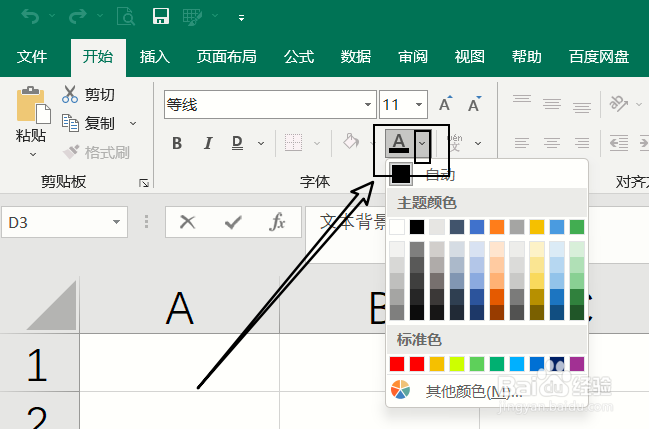Click the Name Box showing D3
Viewport: 649px width, 429px height.
[56, 222]
